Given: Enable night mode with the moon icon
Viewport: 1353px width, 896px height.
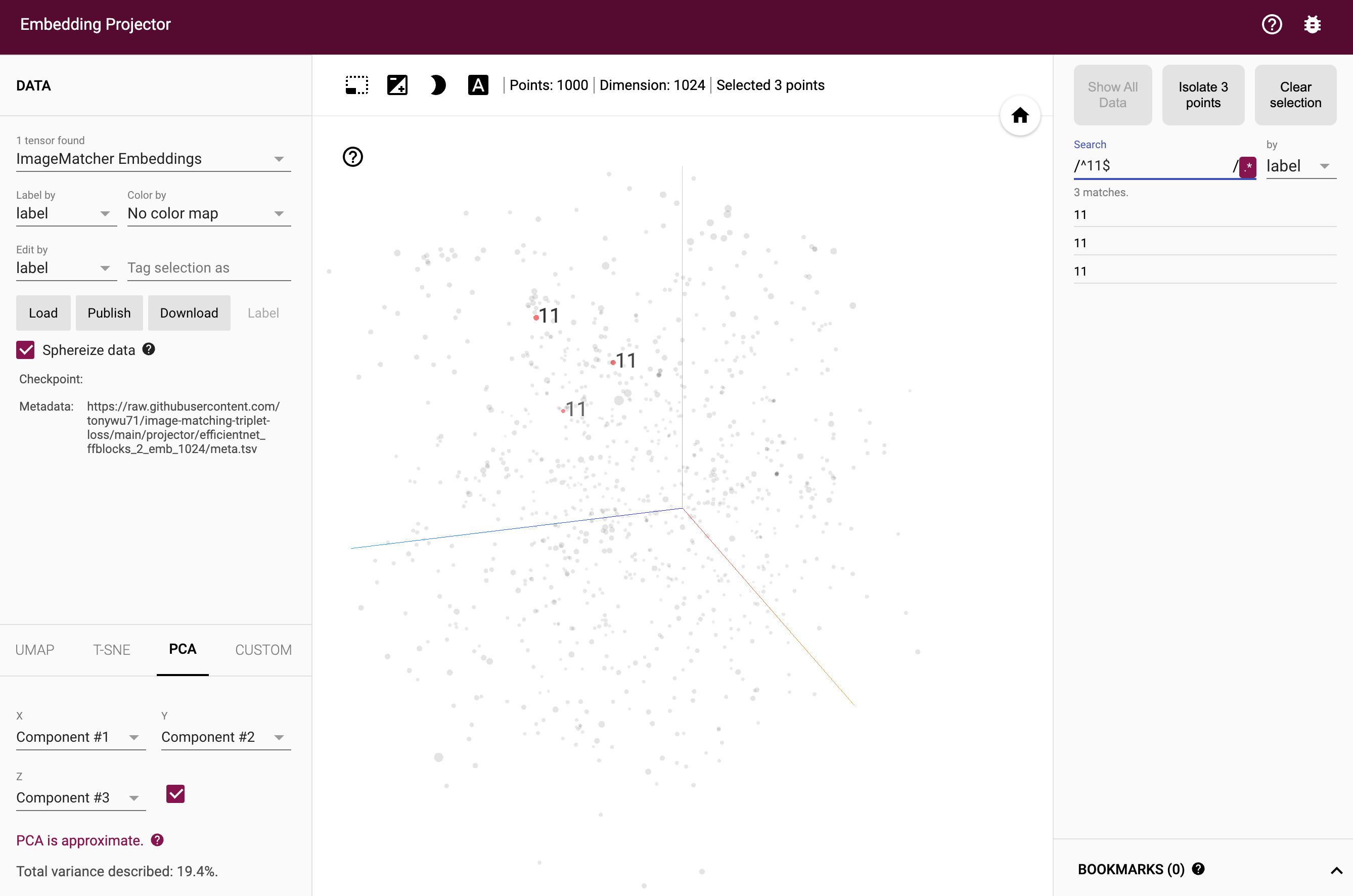Looking at the screenshot, I should point(438,85).
